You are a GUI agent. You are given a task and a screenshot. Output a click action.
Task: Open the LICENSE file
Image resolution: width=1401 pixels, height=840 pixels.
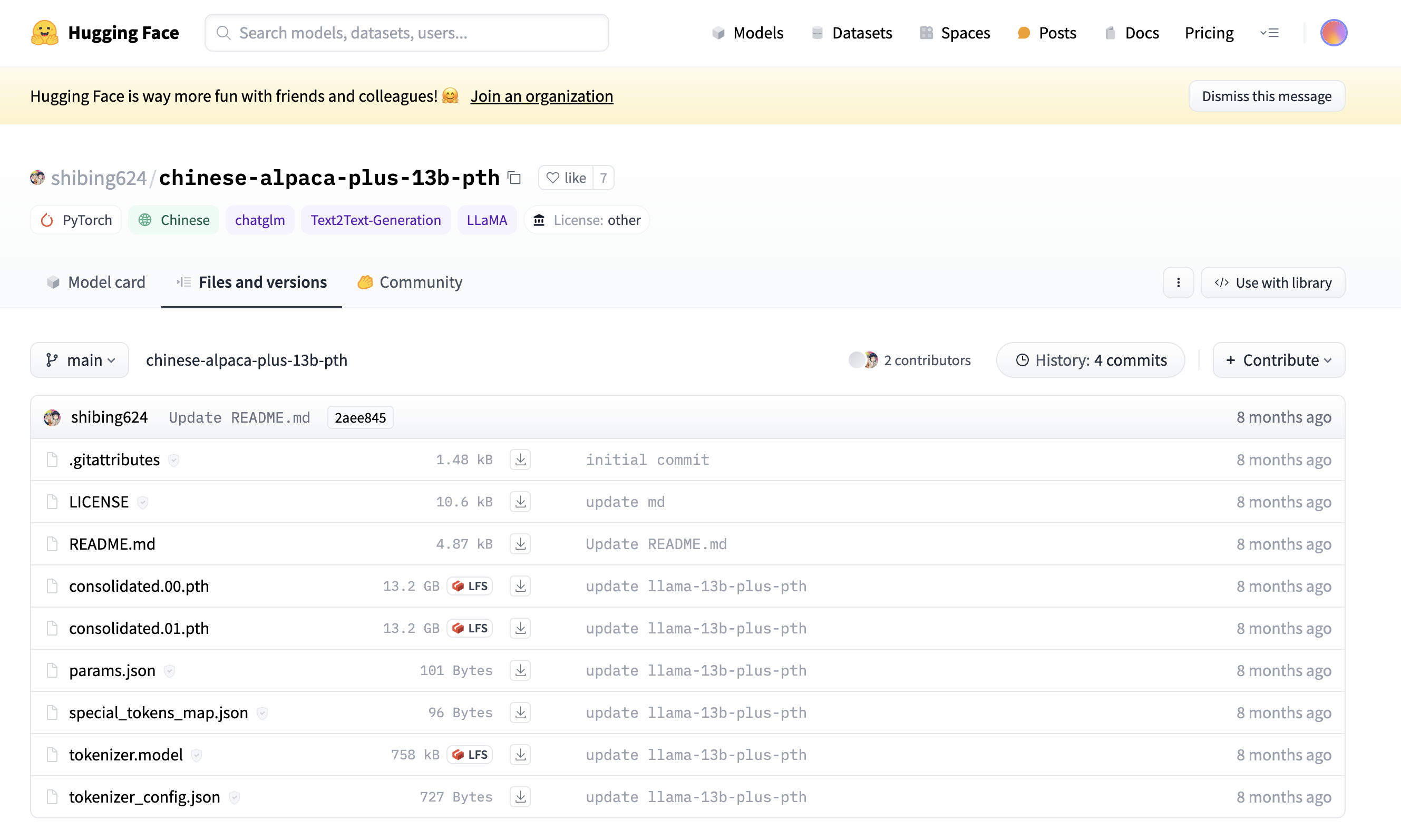(99, 502)
